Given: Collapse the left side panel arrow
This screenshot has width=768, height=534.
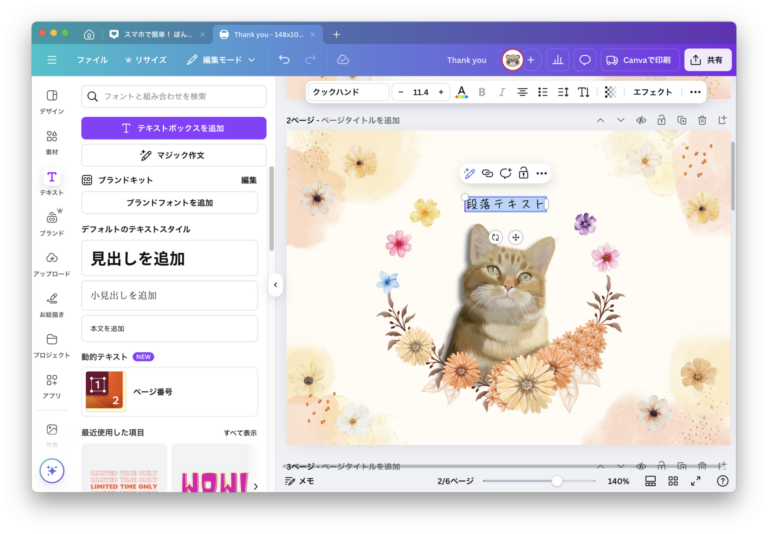Looking at the screenshot, I should 275,285.
